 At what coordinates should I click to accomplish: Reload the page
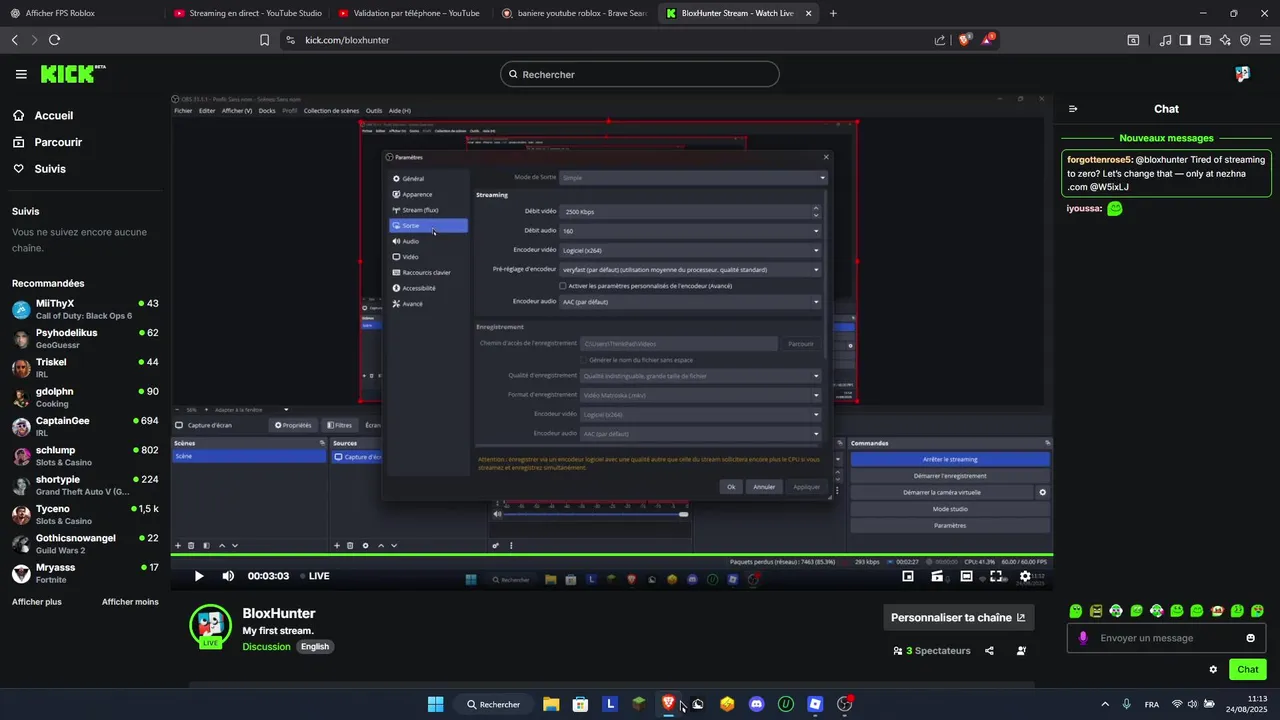(54, 40)
